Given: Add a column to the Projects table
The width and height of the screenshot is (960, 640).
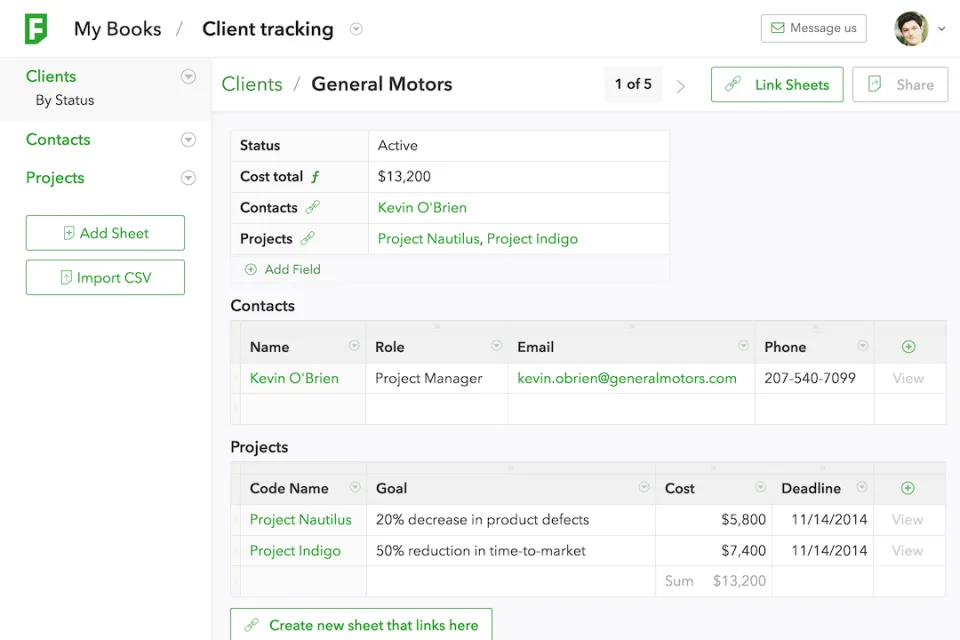Looking at the screenshot, I should (908, 488).
